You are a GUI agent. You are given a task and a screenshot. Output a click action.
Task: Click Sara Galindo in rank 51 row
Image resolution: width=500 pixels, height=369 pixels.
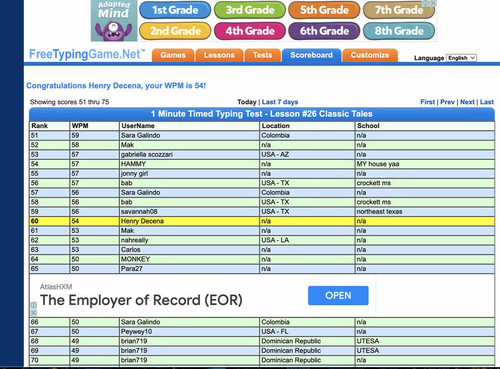pos(141,135)
